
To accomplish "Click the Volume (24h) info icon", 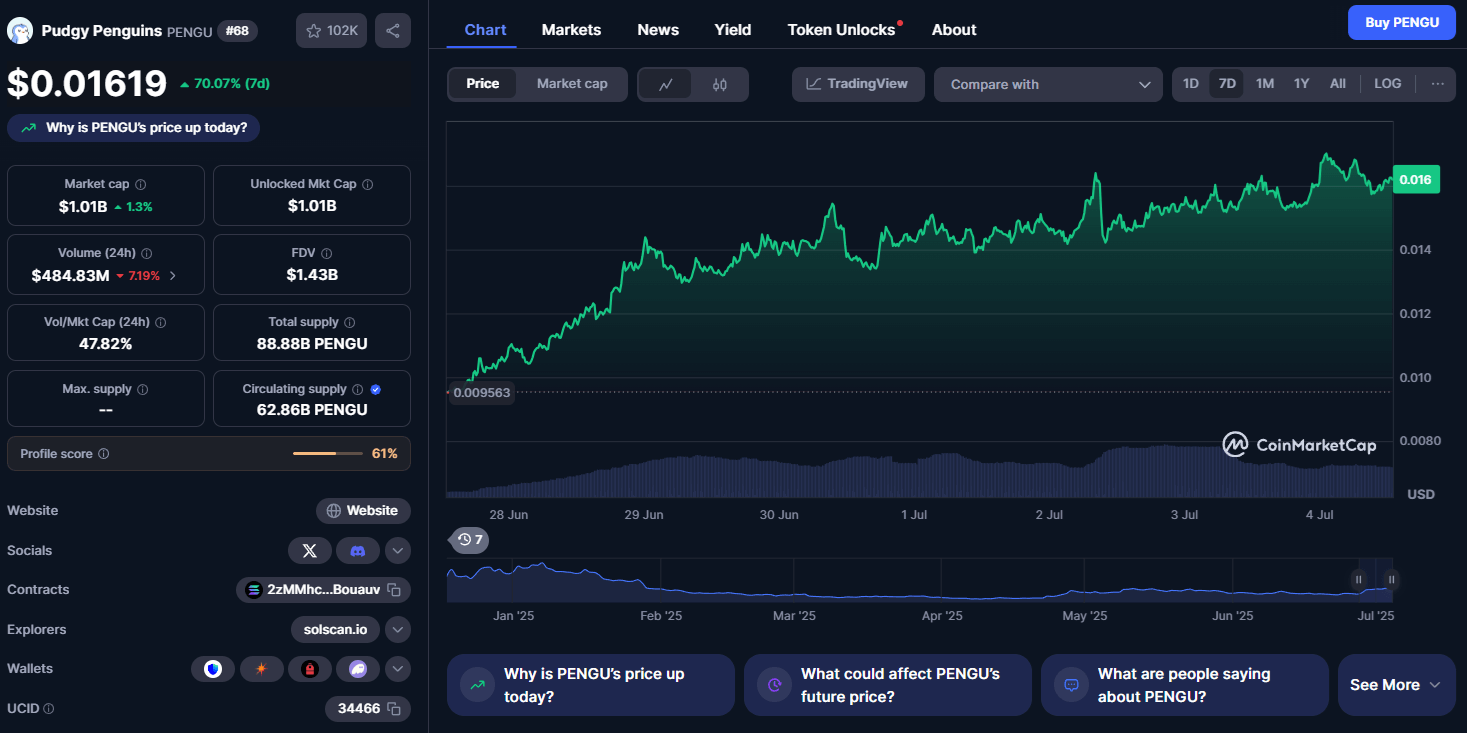I will click(x=147, y=254).
